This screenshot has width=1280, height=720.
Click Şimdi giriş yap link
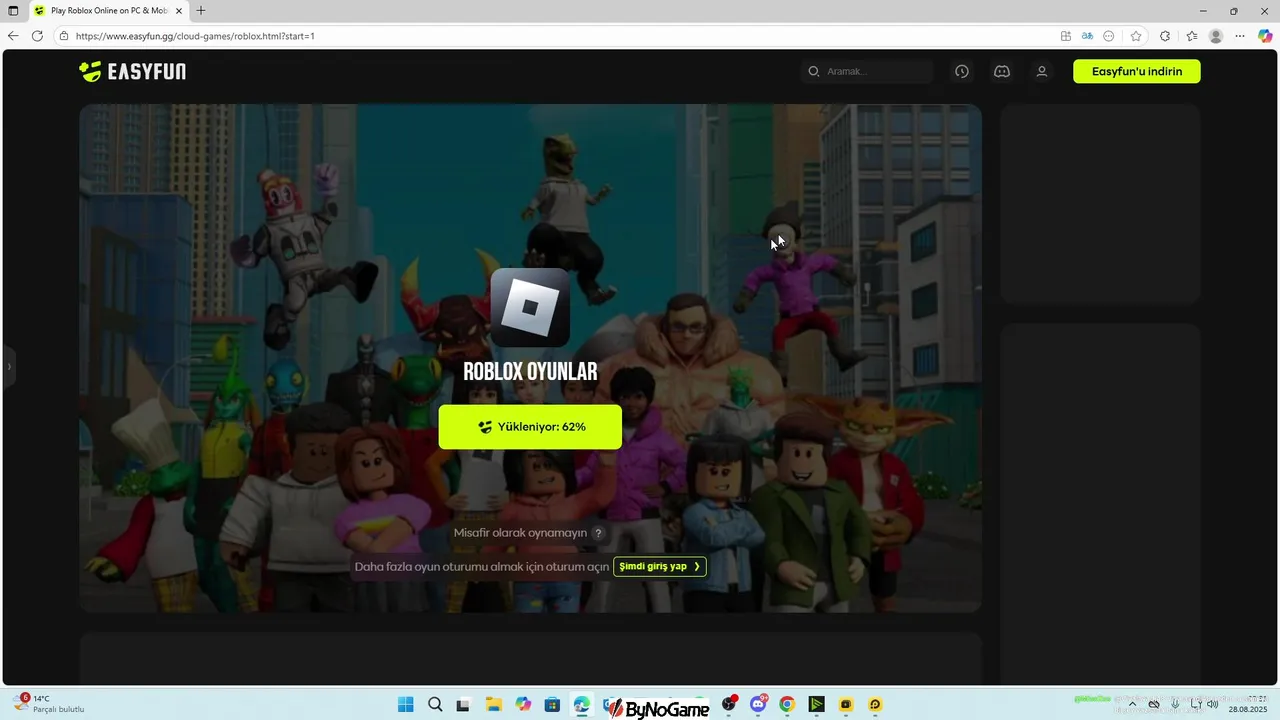(x=659, y=566)
